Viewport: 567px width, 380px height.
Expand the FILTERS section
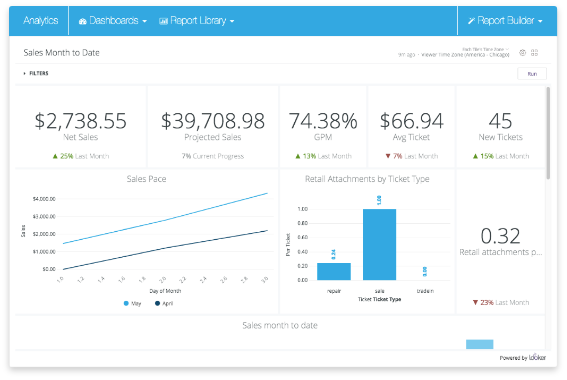click(36, 73)
